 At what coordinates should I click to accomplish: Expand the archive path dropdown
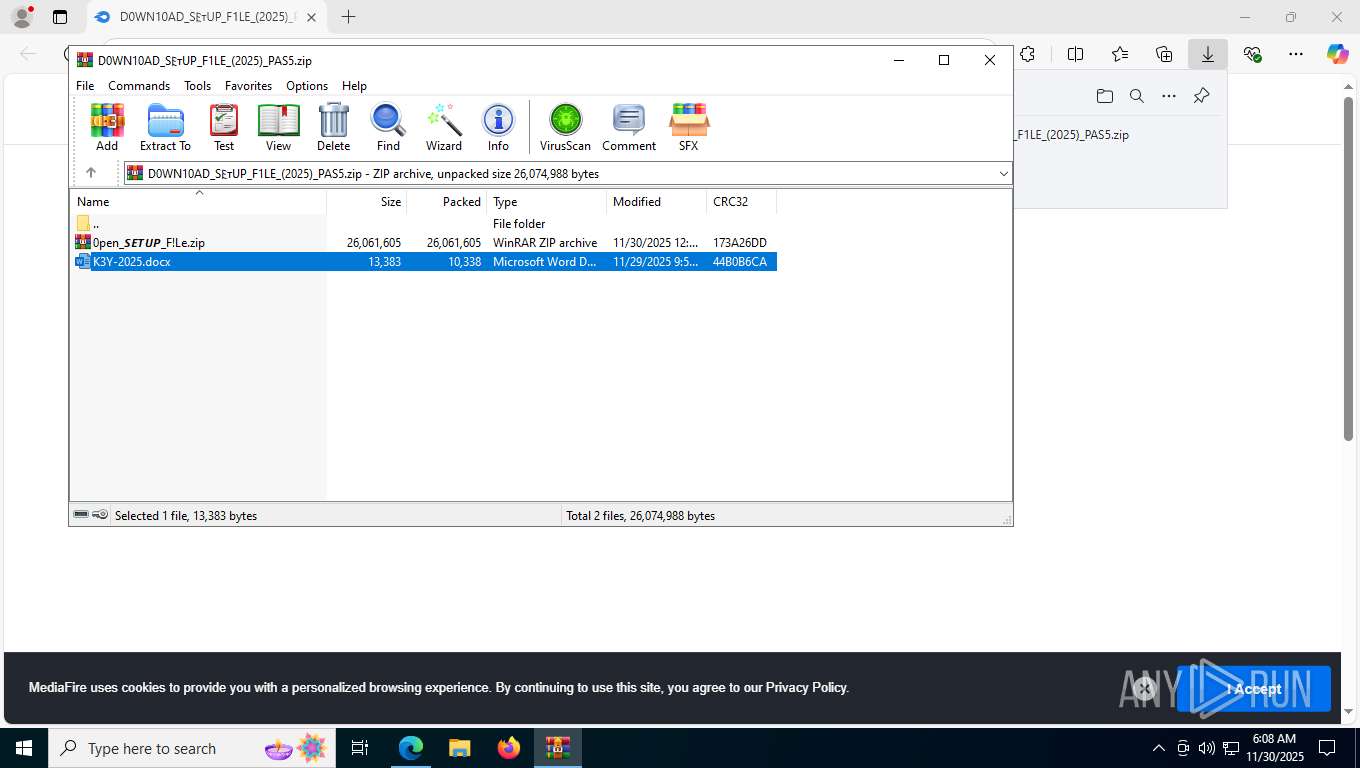1003,173
